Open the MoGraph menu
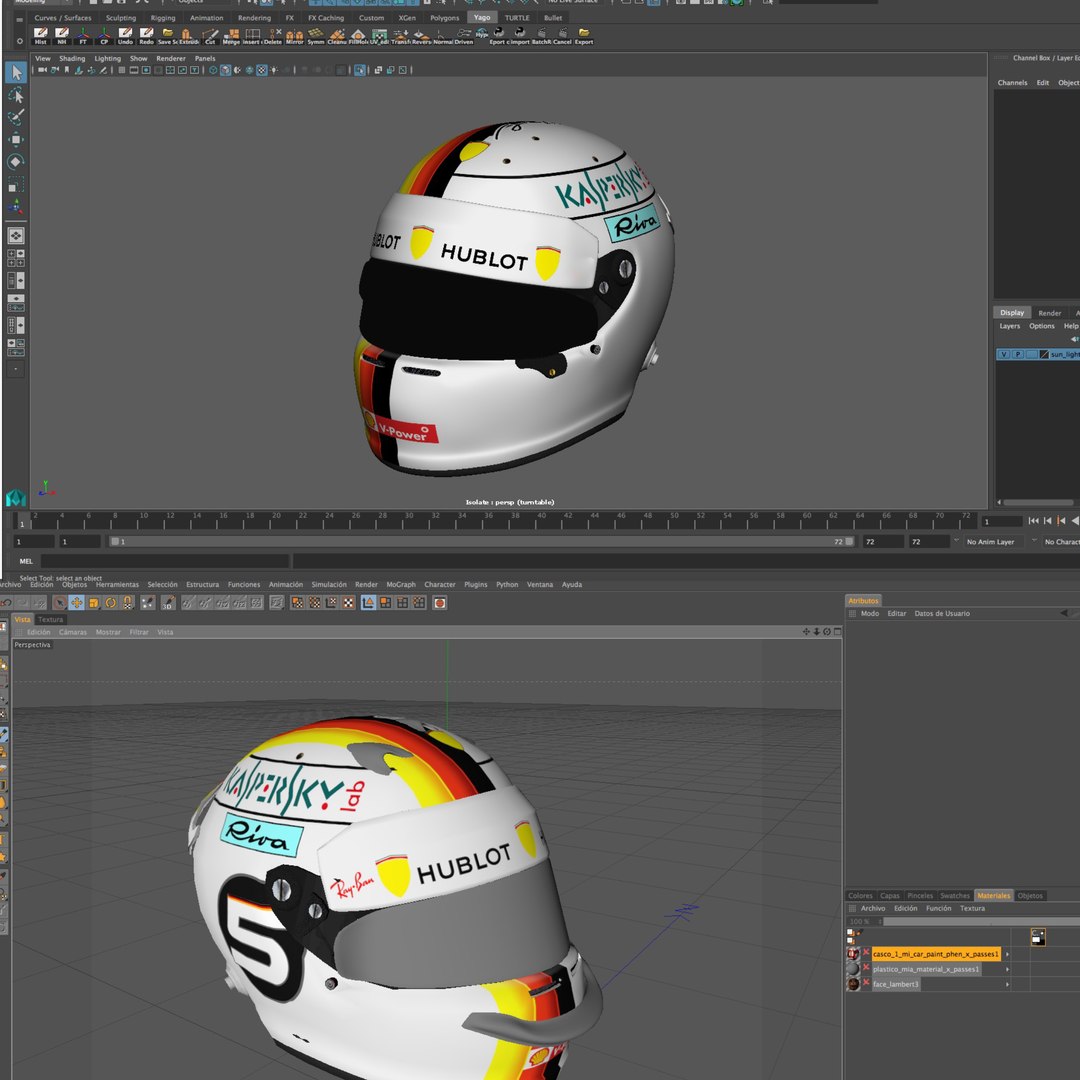The width and height of the screenshot is (1080, 1080). point(401,584)
